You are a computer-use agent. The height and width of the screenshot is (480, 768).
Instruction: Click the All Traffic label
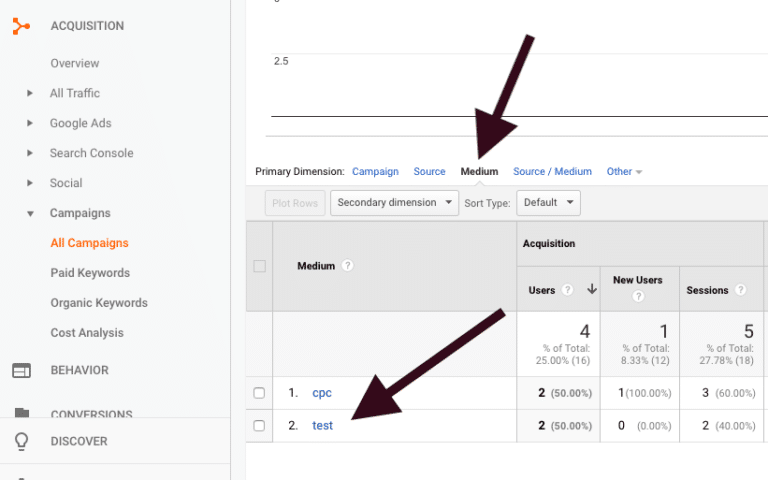point(74,93)
